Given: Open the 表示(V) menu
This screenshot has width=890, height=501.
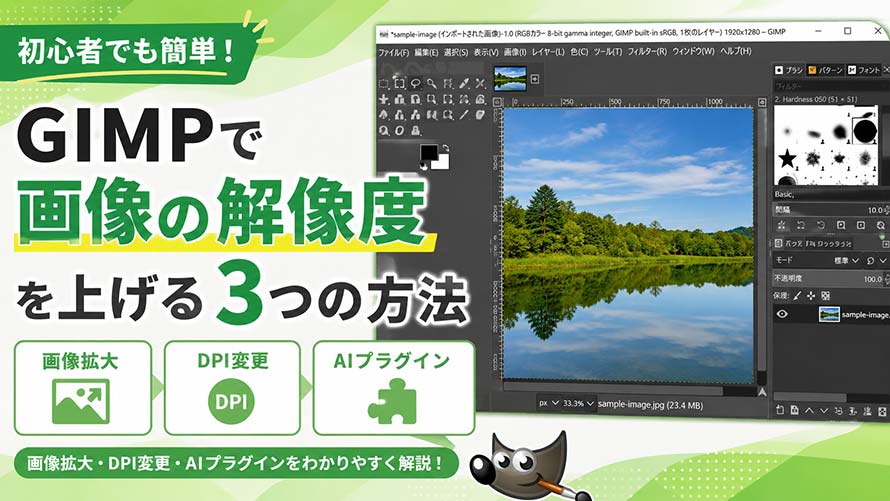Looking at the screenshot, I should [x=486, y=52].
